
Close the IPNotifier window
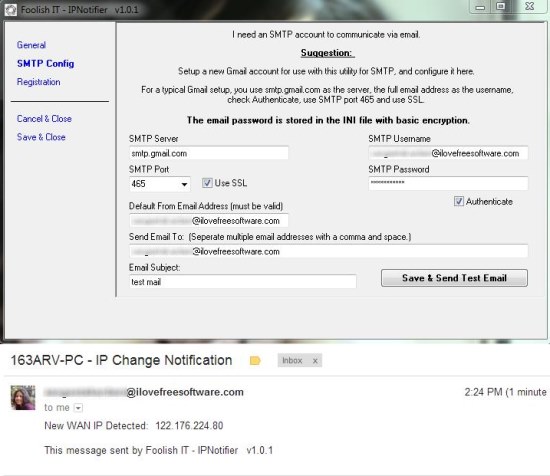(x=530, y=7)
